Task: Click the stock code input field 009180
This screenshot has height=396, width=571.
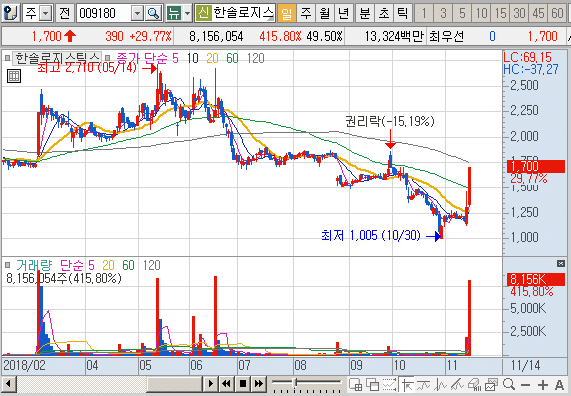Action: tap(104, 13)
